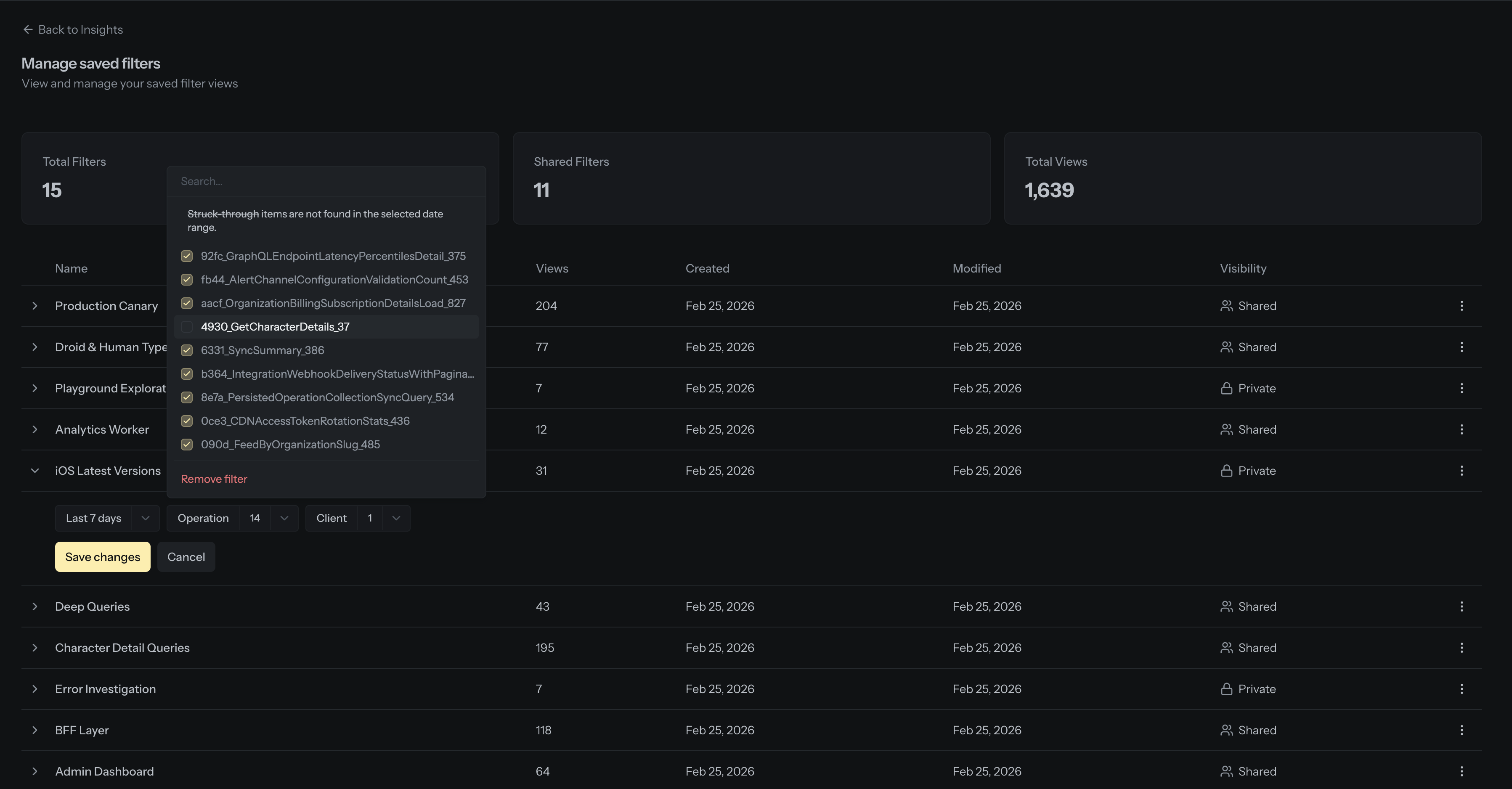1512x789 pixels.
Task: Click the Private lock icon on Error Investigation
Action: pos(1227,688)
